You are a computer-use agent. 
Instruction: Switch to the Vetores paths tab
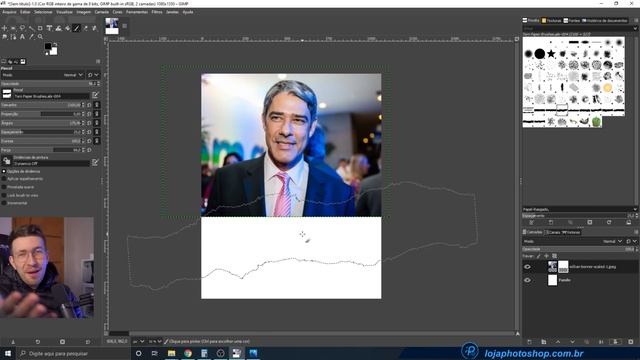(x=571, y=232)
